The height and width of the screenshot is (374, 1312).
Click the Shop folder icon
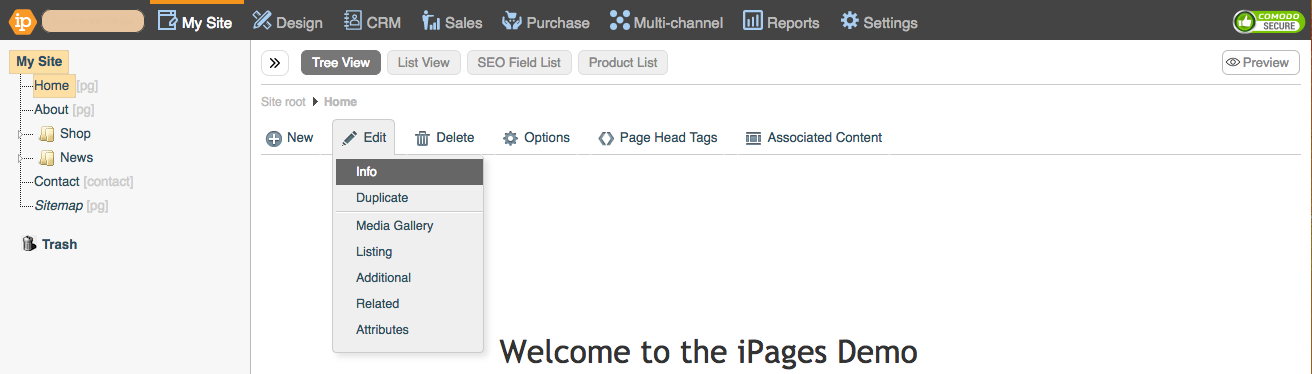46,133
